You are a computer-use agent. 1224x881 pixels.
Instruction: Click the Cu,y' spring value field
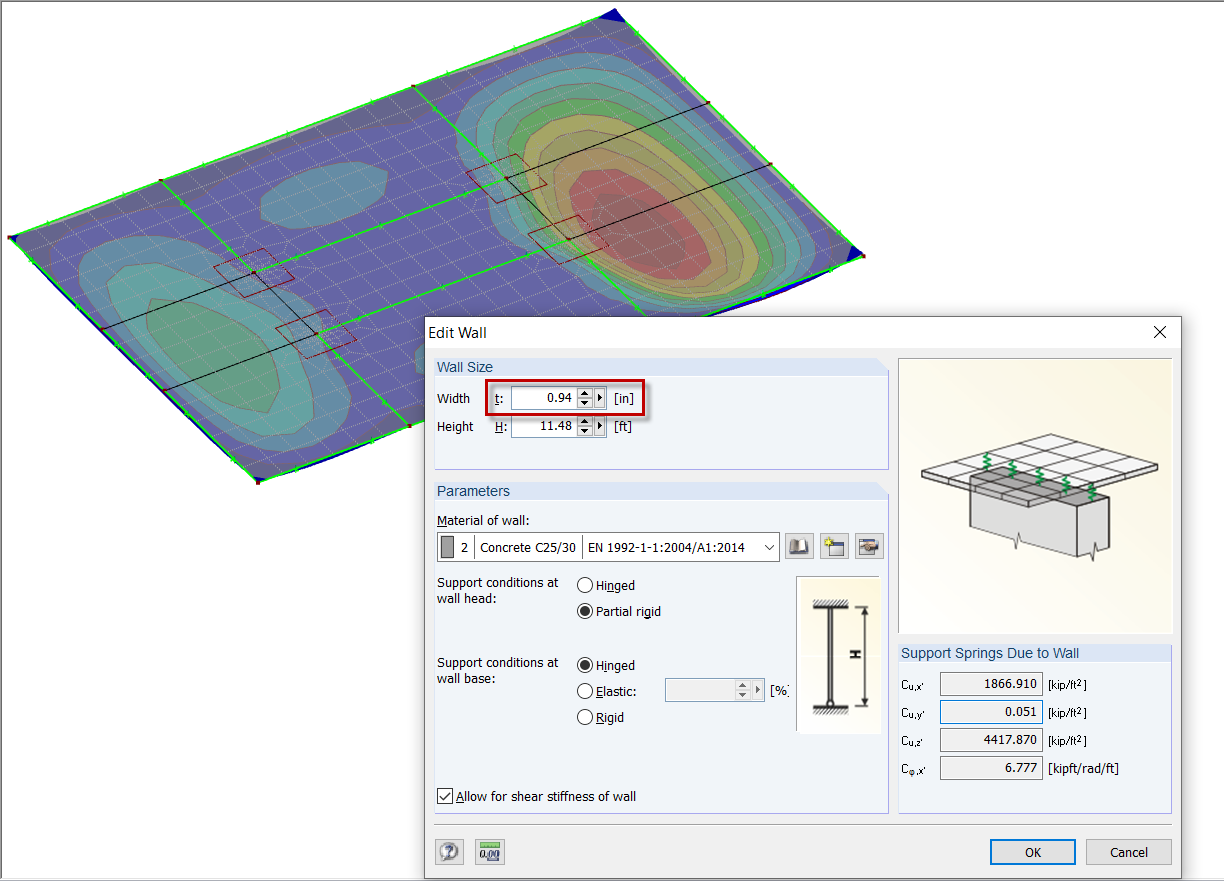pyautogui.click(x=990, y=711)
